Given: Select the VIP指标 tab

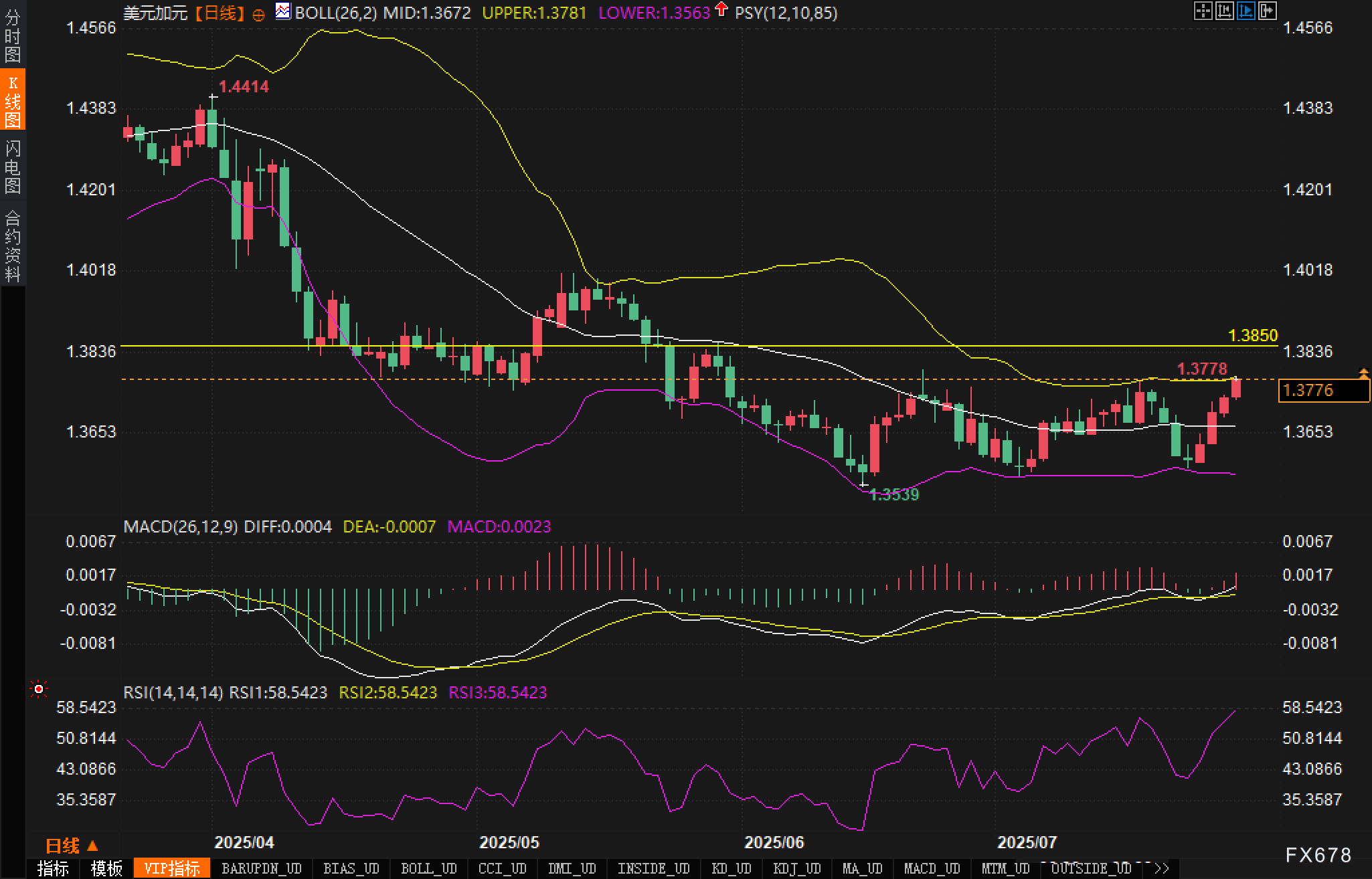Looking at the screenshot, I should pos(172,869).
